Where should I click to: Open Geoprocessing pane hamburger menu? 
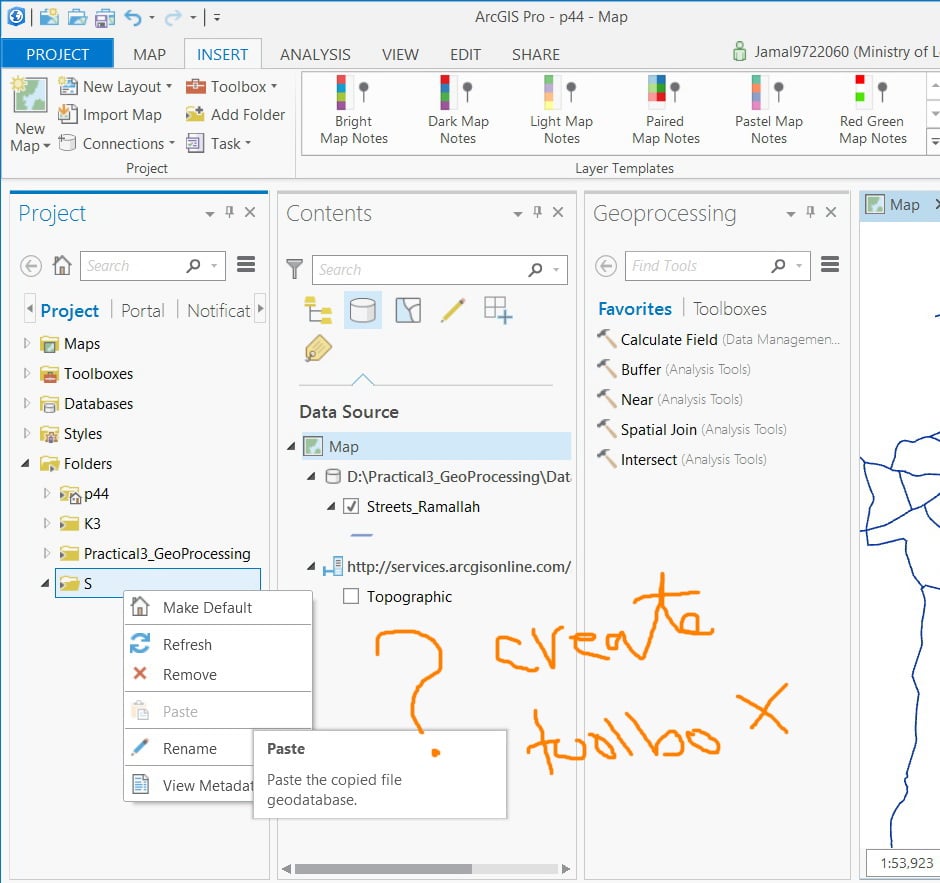point(830,264)
